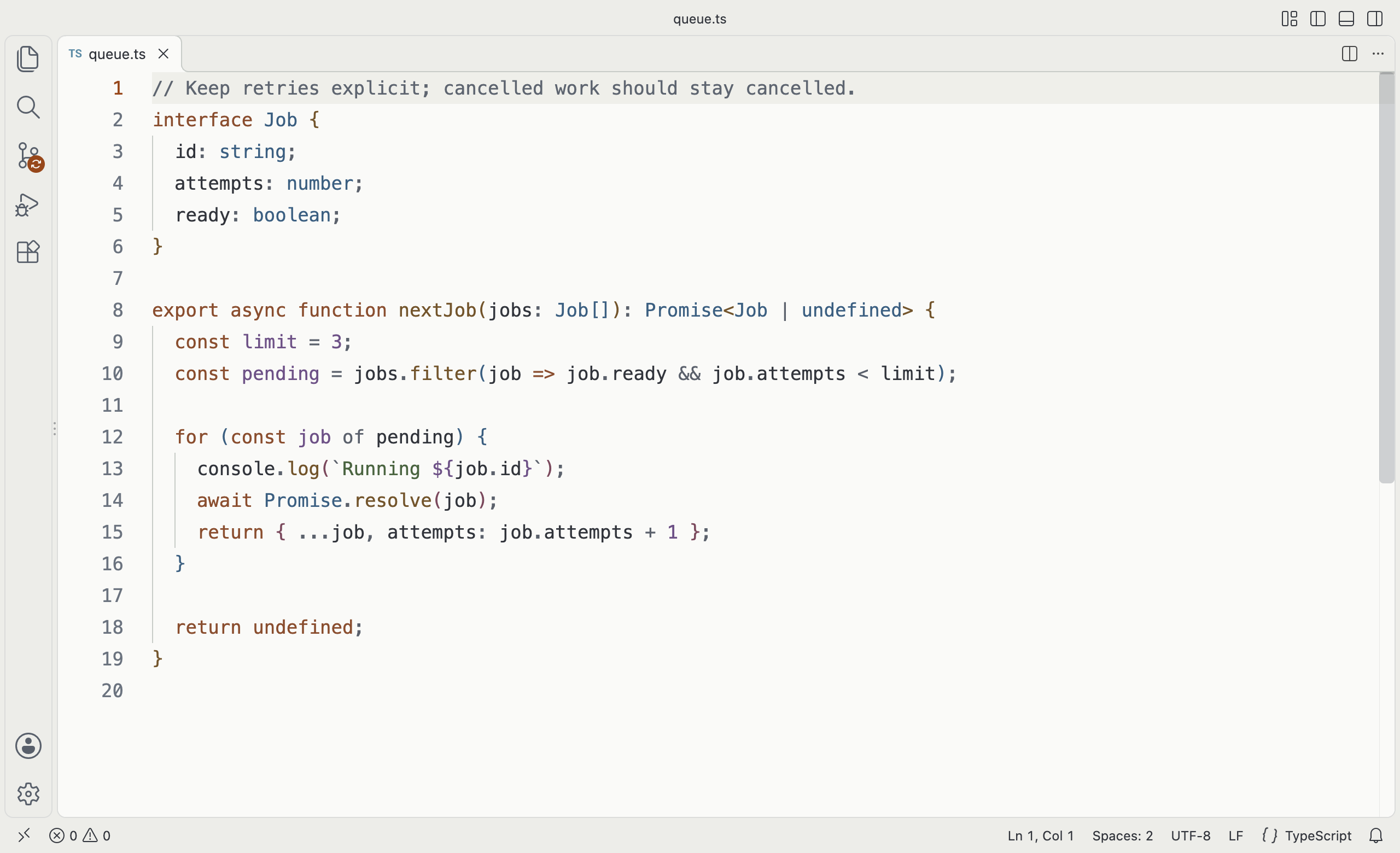
Task: Click 'number' type on line 4
Action: click(320, 183)
